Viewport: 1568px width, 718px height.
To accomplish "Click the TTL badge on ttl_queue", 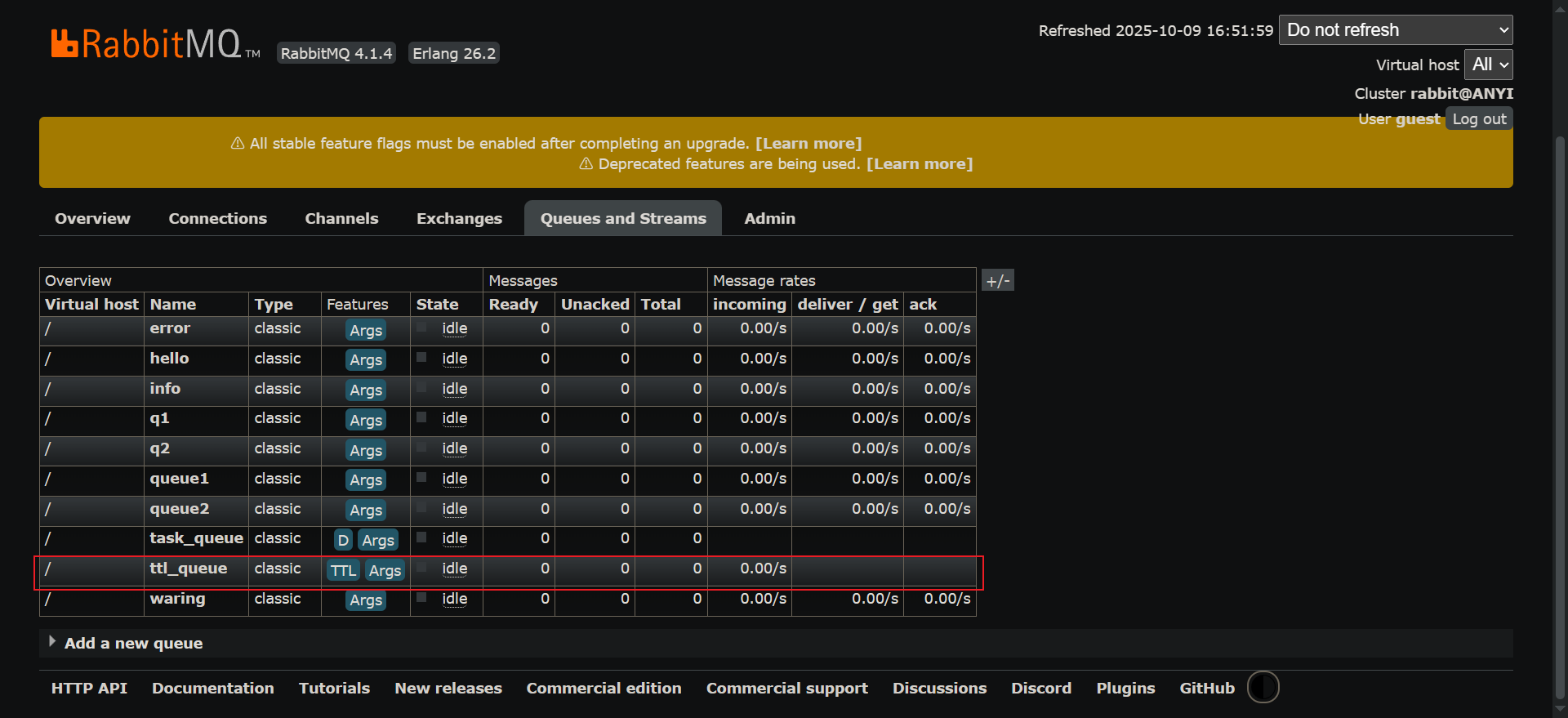I will [x=343, y=570].
